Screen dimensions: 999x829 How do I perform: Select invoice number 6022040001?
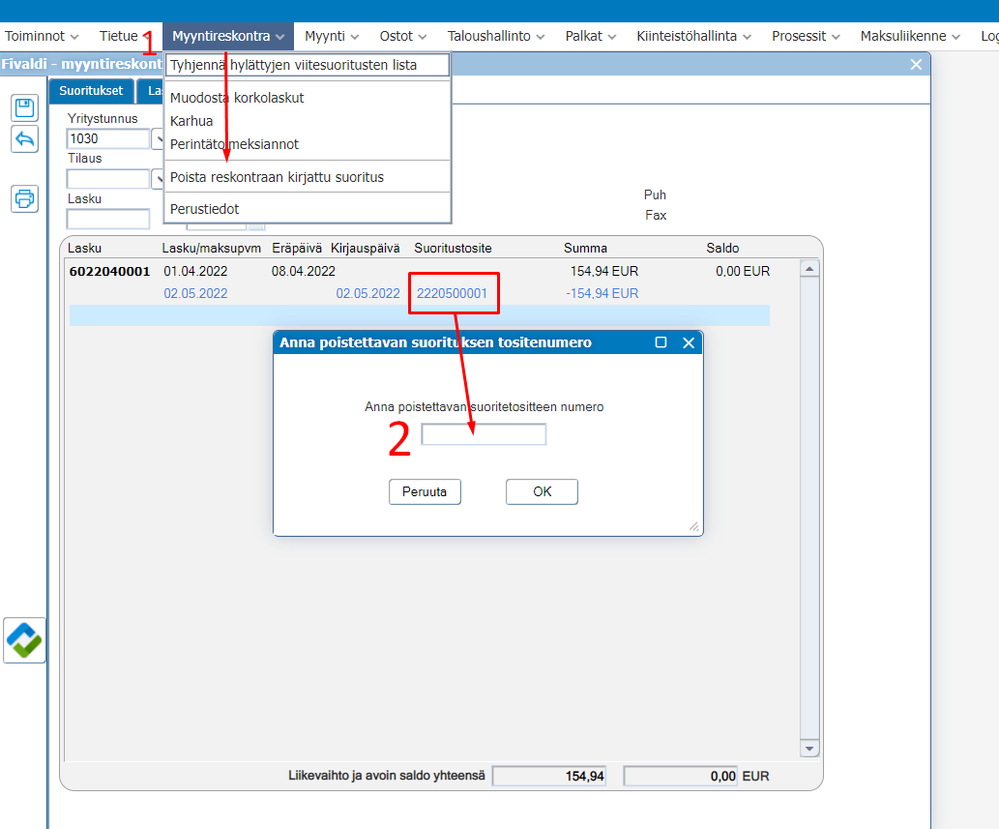pos(110,271)
